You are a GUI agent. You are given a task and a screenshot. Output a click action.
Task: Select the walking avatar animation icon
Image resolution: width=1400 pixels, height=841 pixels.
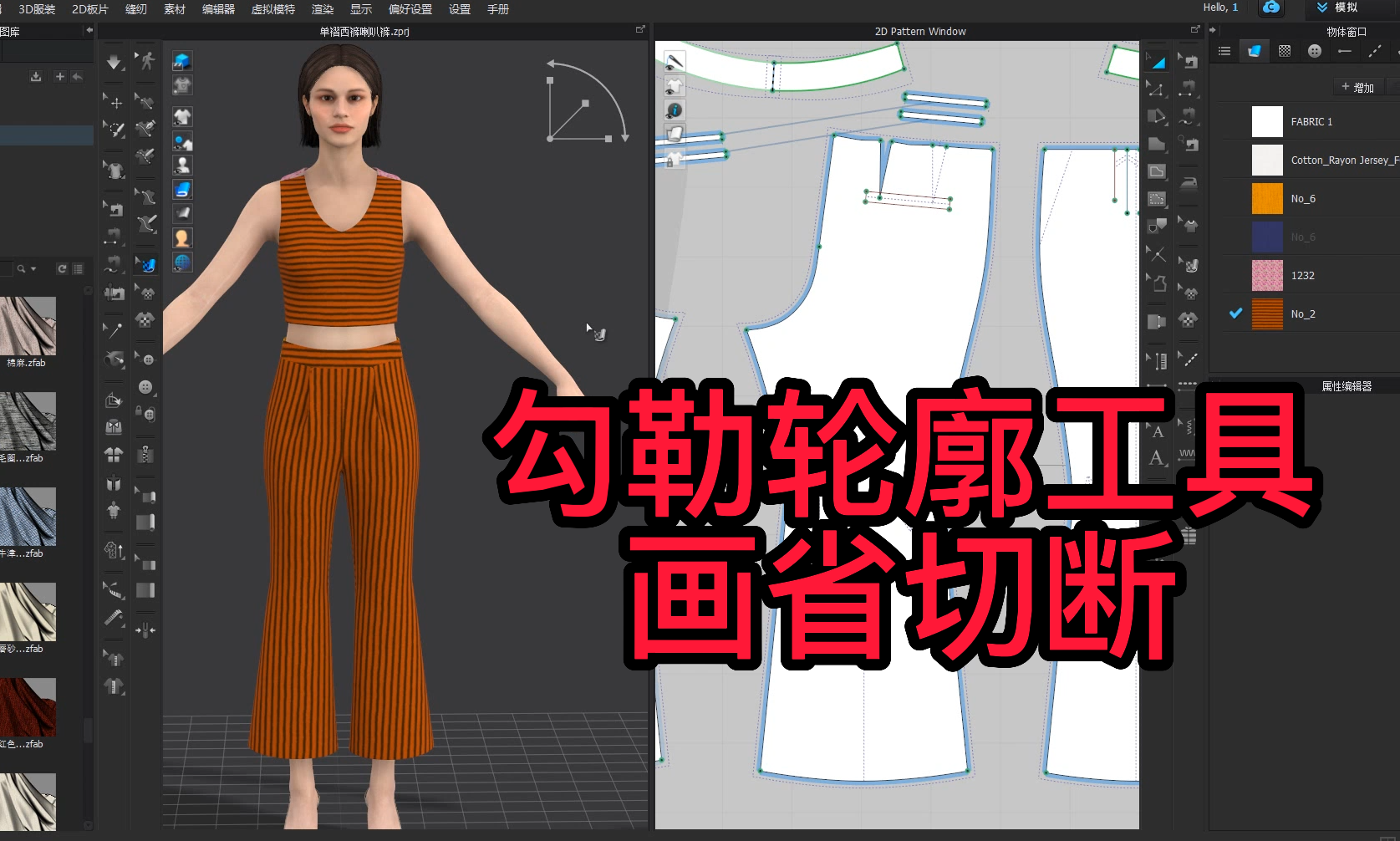147,61
